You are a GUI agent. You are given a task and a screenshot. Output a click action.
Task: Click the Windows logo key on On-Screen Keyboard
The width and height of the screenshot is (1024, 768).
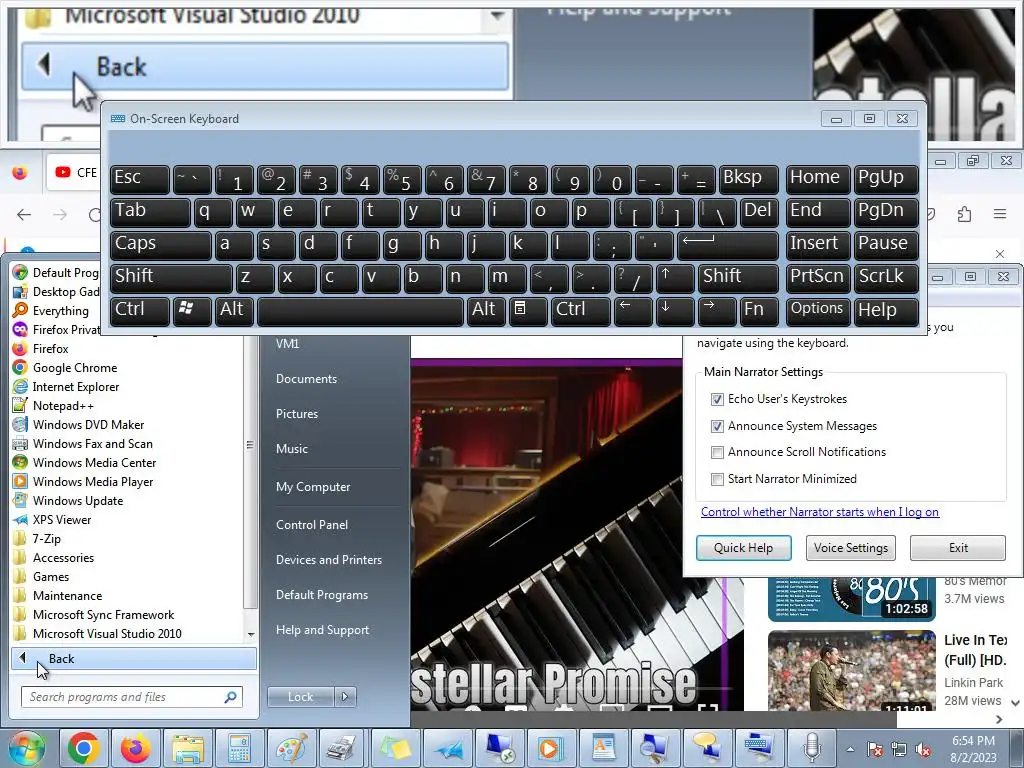[x=191, y=310]
